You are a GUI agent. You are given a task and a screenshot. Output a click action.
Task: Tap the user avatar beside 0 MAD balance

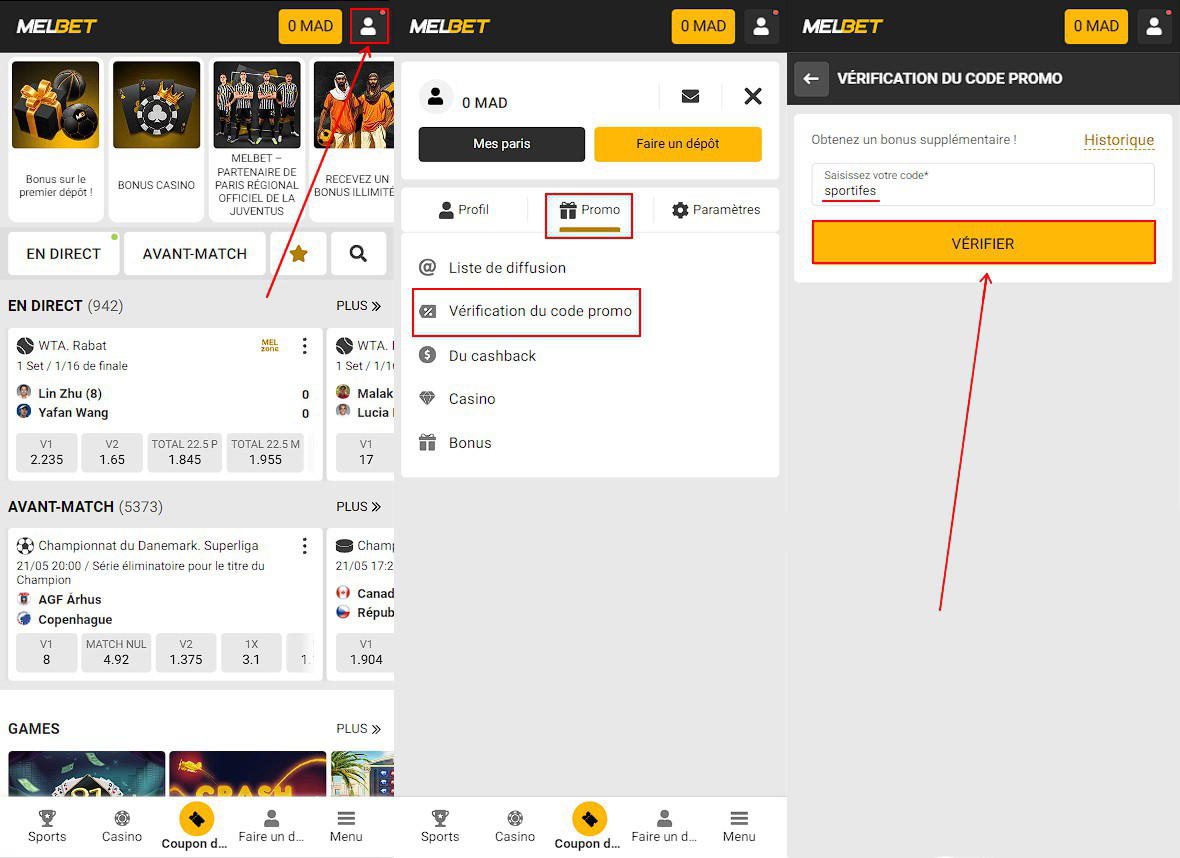pyautogui.click(x=436, y=96)
